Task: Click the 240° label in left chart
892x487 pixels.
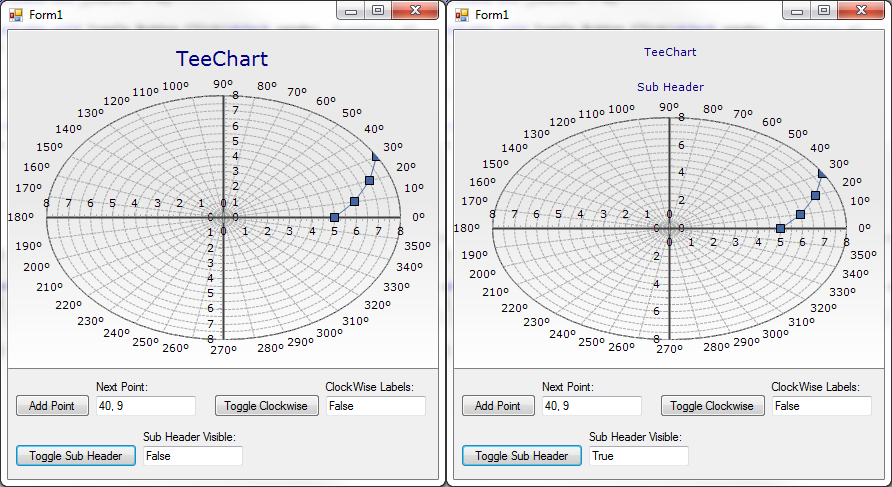Action: [117, 333]
